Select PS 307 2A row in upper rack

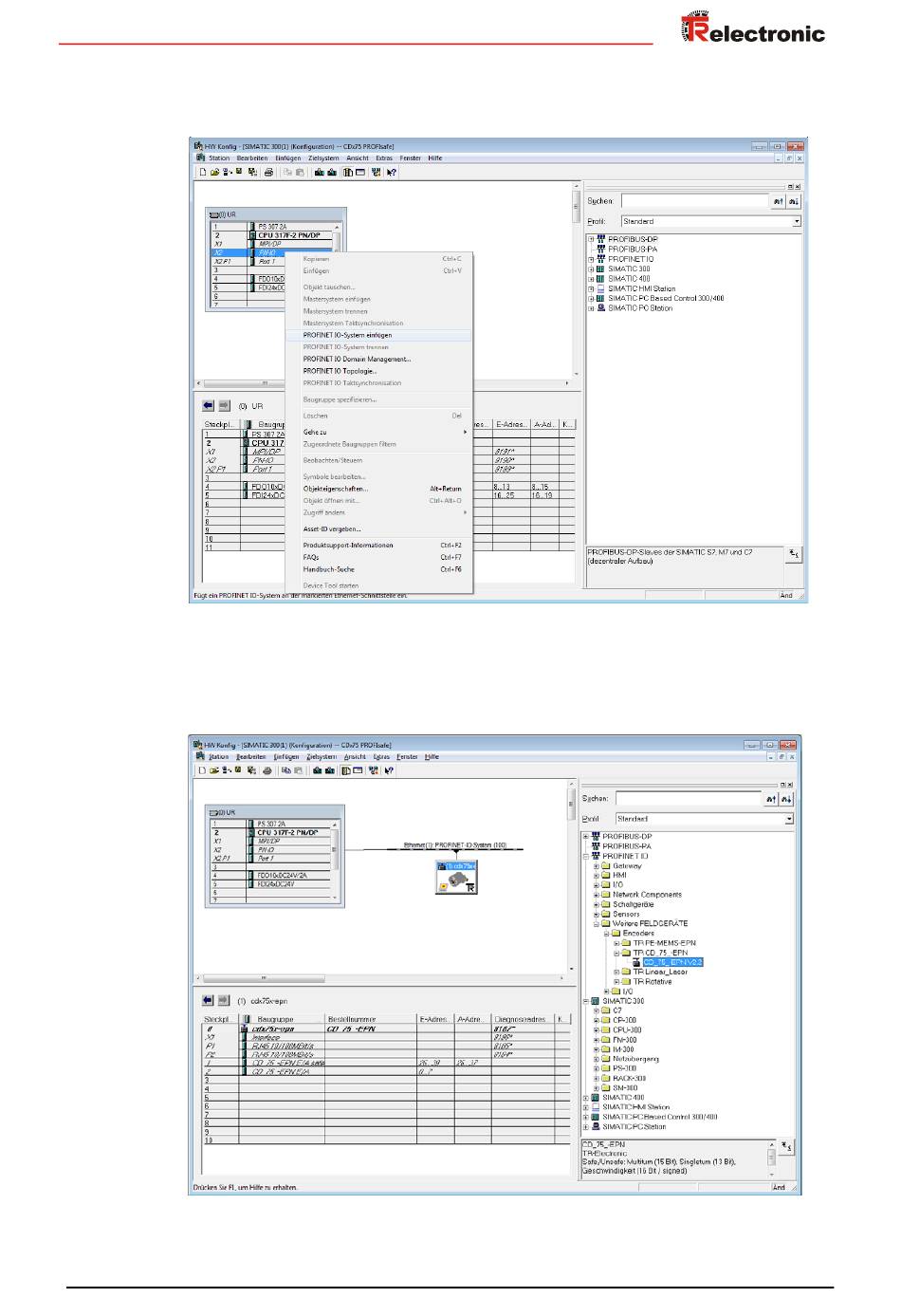[275, 227]
